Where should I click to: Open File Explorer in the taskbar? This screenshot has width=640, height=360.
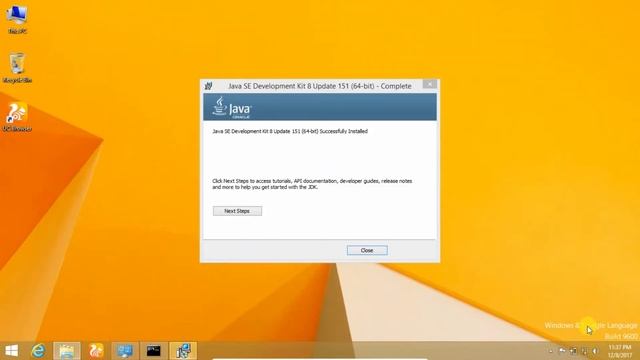point(67,351)
